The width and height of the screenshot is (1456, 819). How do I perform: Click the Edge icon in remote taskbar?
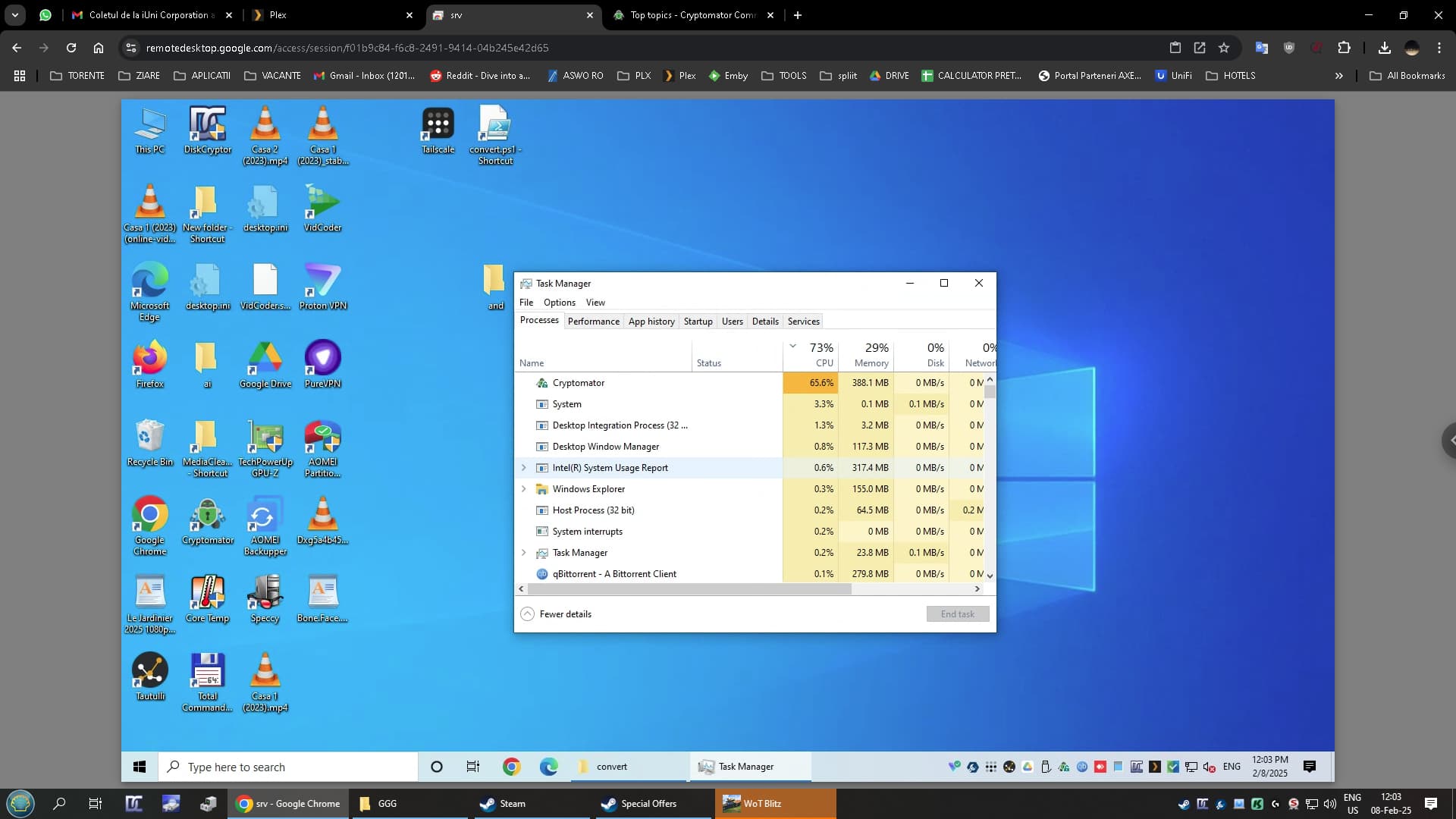pos(548,767)
